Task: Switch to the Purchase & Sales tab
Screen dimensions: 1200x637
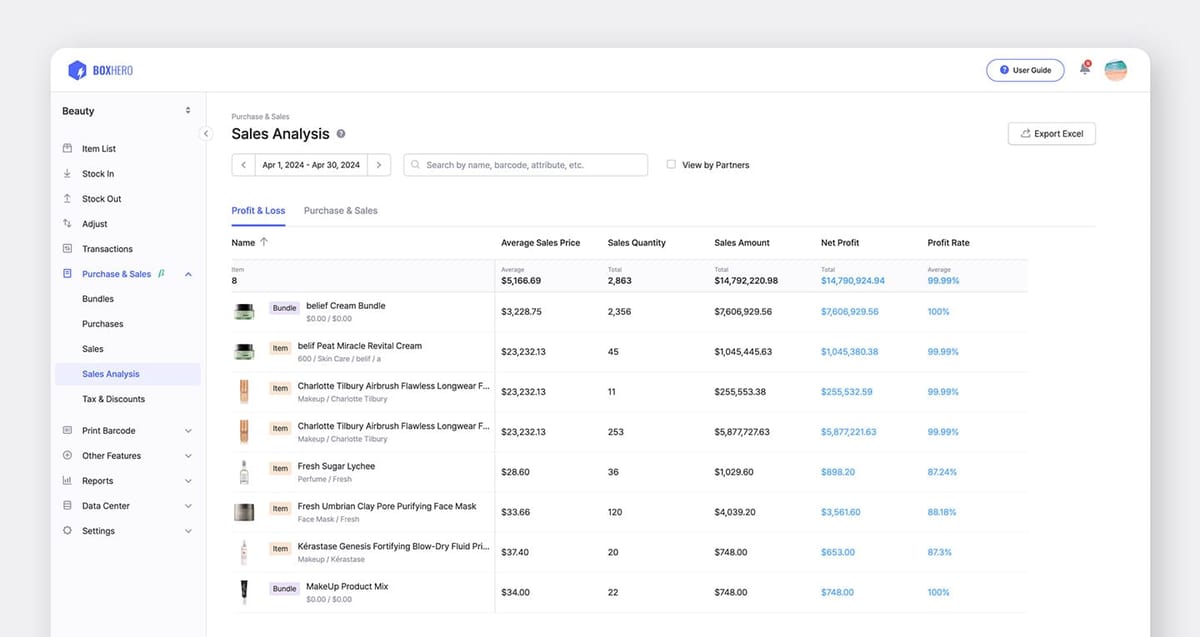Action: [339, 210]
